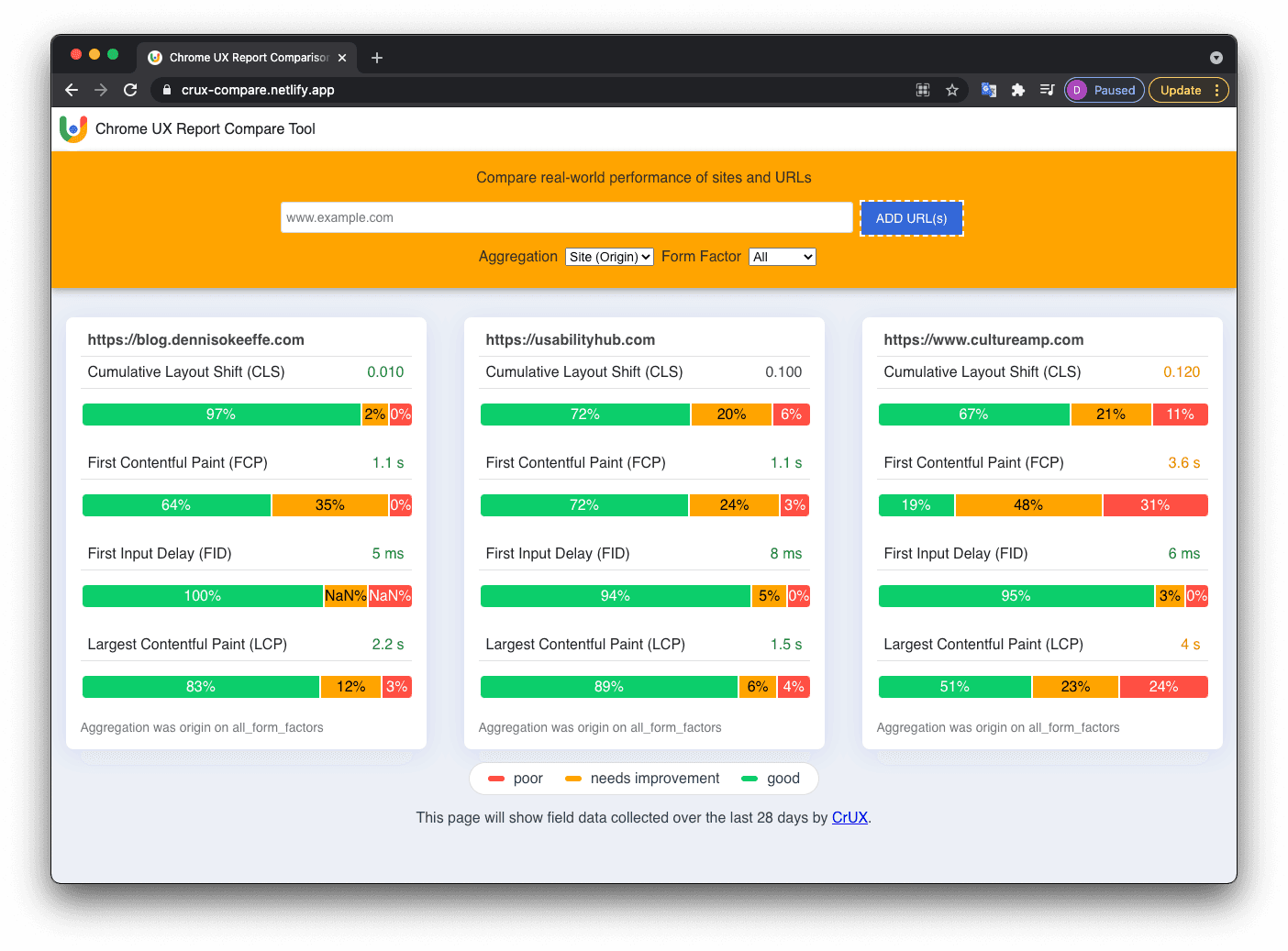Click the 31% red FCP segment for cultureamp

(x=1155, y=505)
